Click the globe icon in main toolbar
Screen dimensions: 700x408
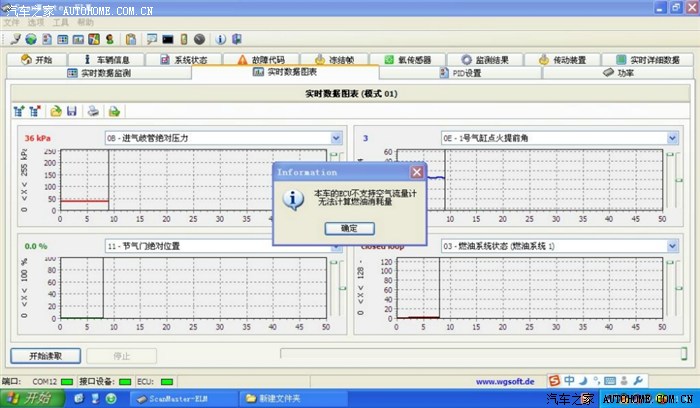pyautogui.click(x=31, y=39)
